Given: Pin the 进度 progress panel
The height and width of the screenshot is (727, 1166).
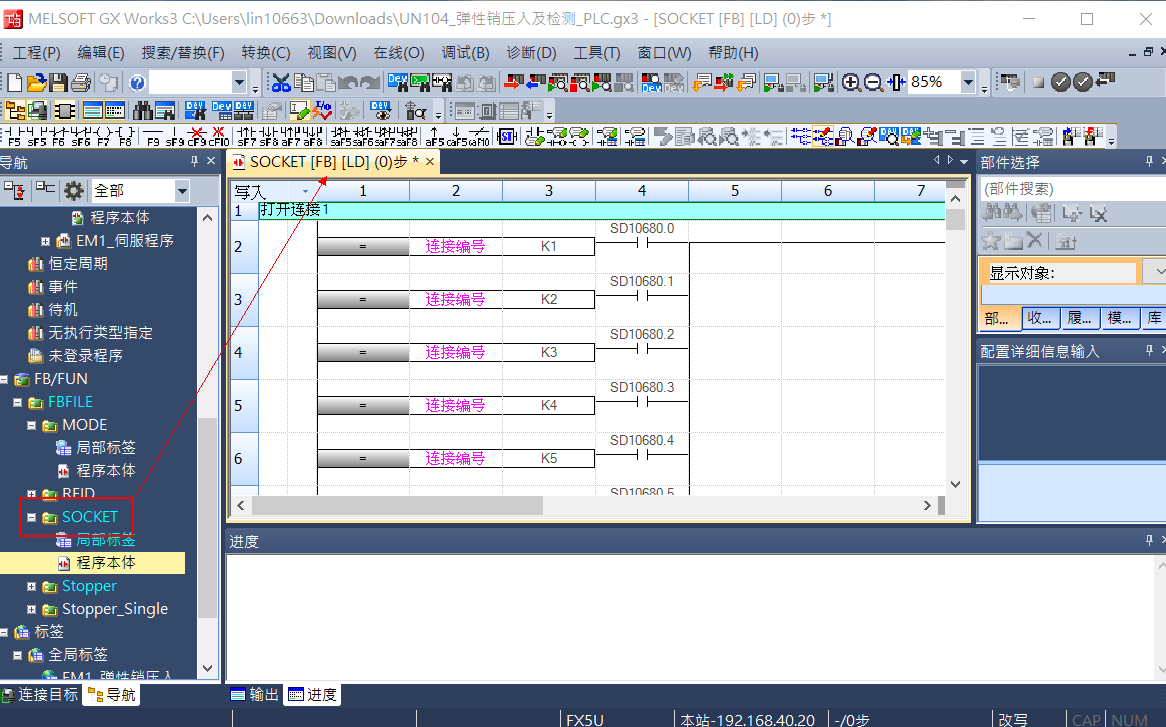Looking at the screenshot, I should coord(1150,540).
